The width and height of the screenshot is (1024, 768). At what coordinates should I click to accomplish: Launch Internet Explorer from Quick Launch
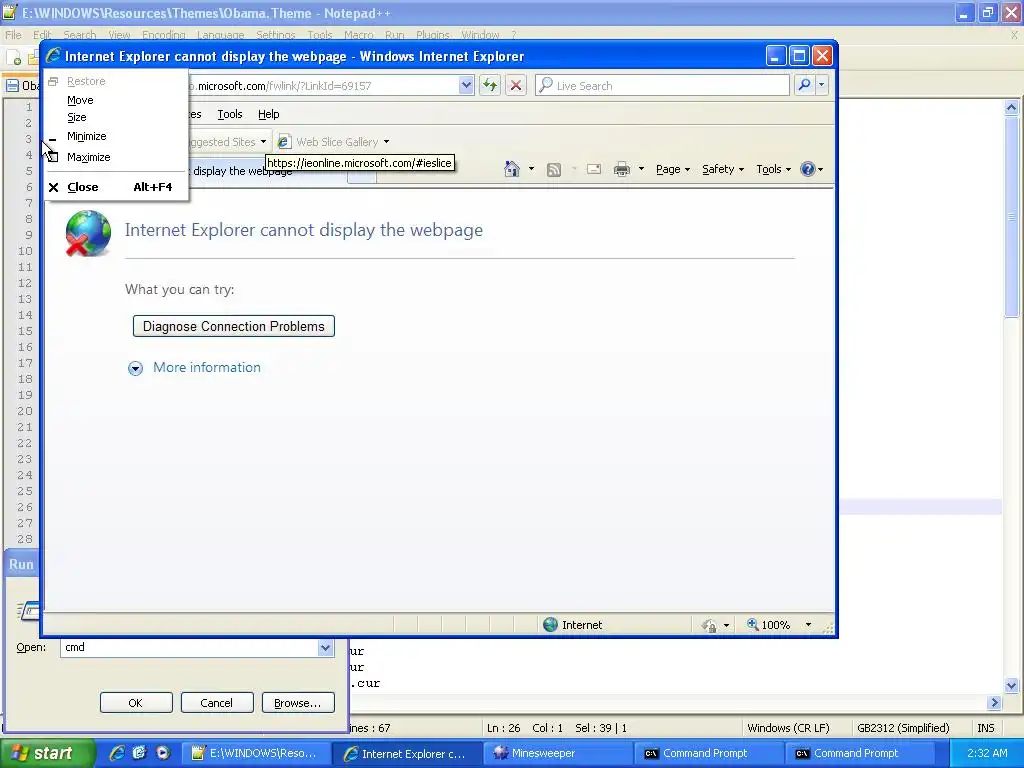[117, 753]
